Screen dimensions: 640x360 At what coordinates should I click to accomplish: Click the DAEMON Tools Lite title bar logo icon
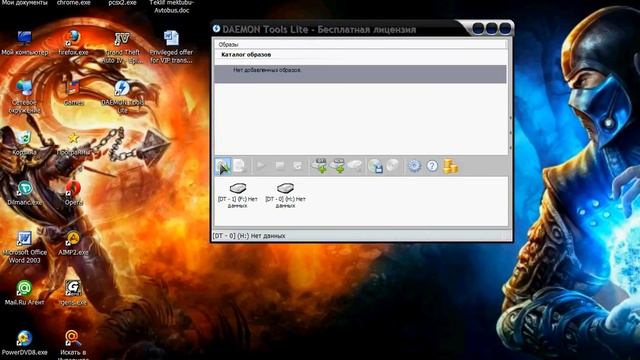(x=216, y=29)
